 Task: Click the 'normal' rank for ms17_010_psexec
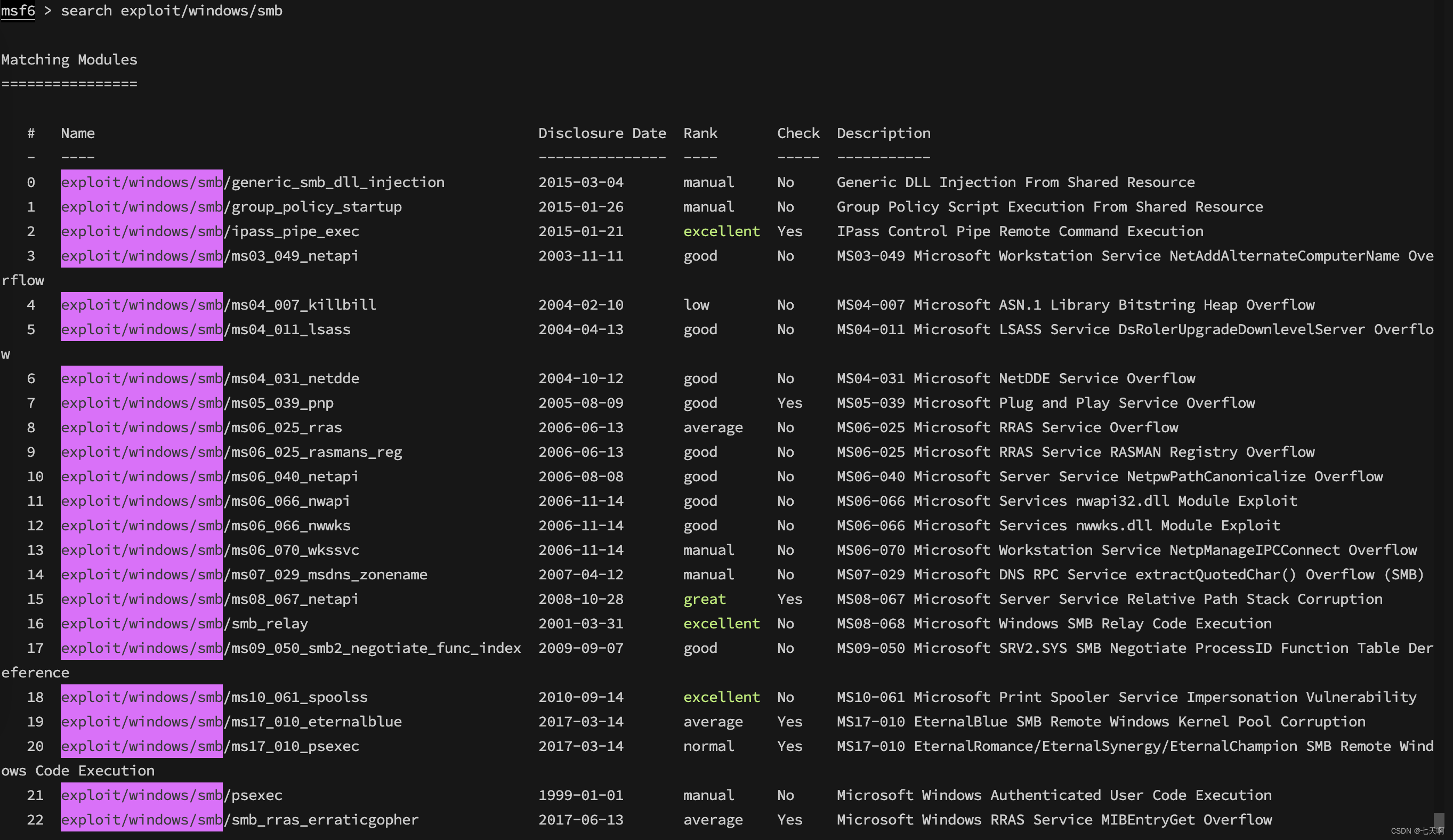708,746
